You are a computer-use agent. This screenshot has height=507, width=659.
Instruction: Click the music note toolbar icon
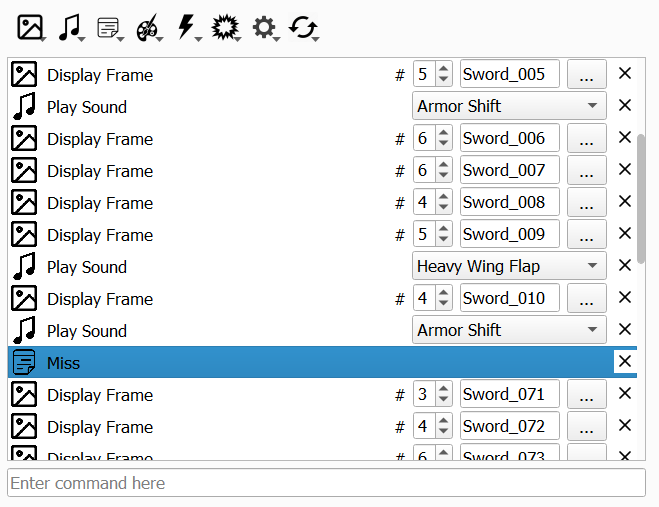[70, 28]
